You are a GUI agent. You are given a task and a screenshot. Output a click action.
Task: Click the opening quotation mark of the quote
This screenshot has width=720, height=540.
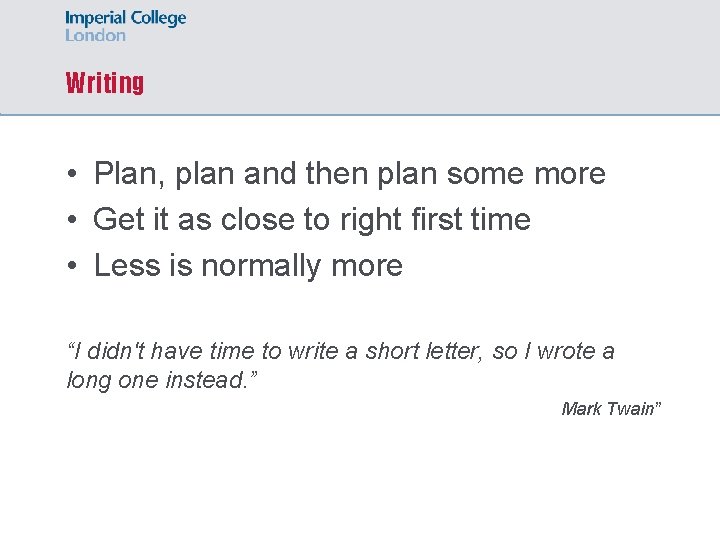tap(70, 351)
